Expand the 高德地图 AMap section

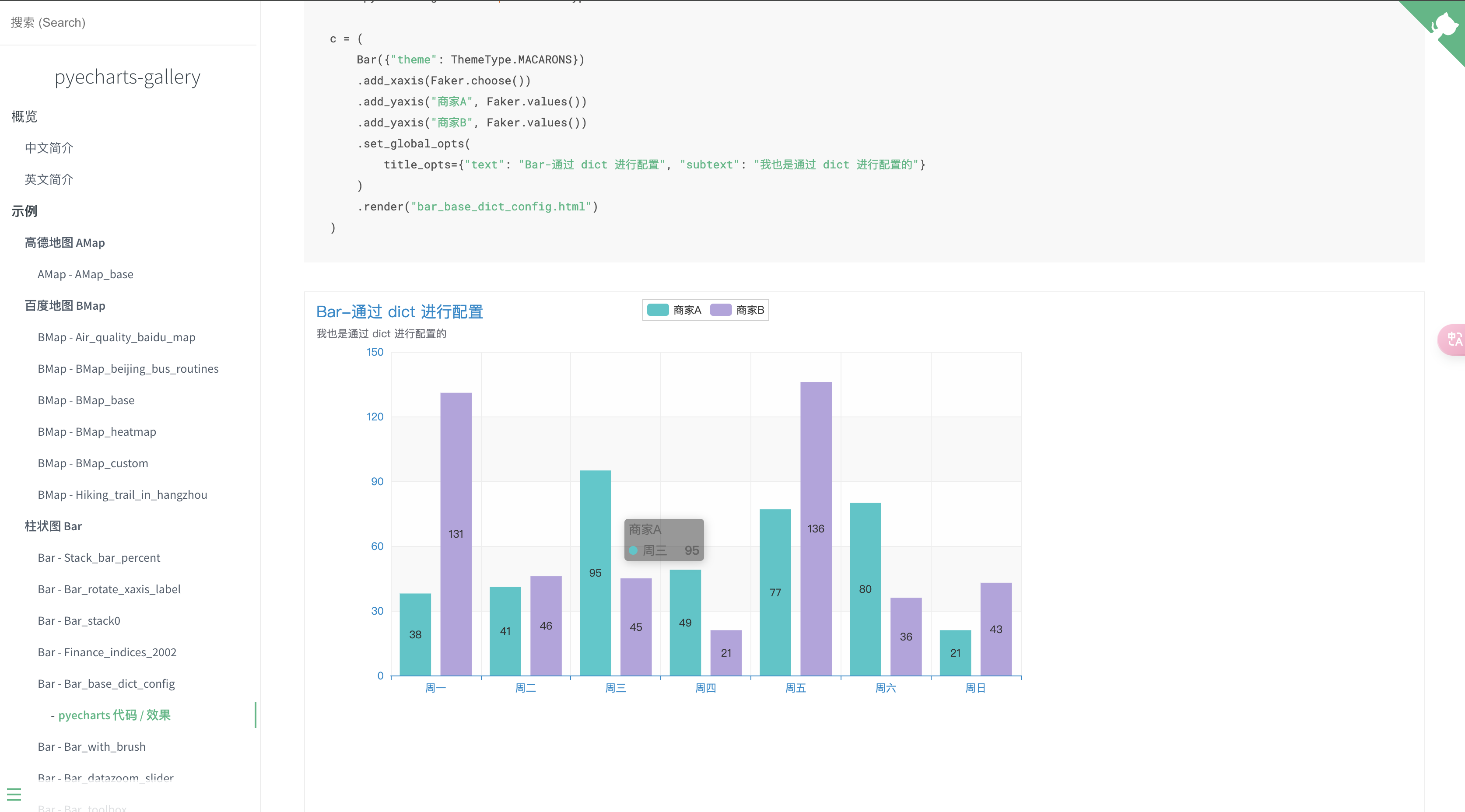point(64,243)
